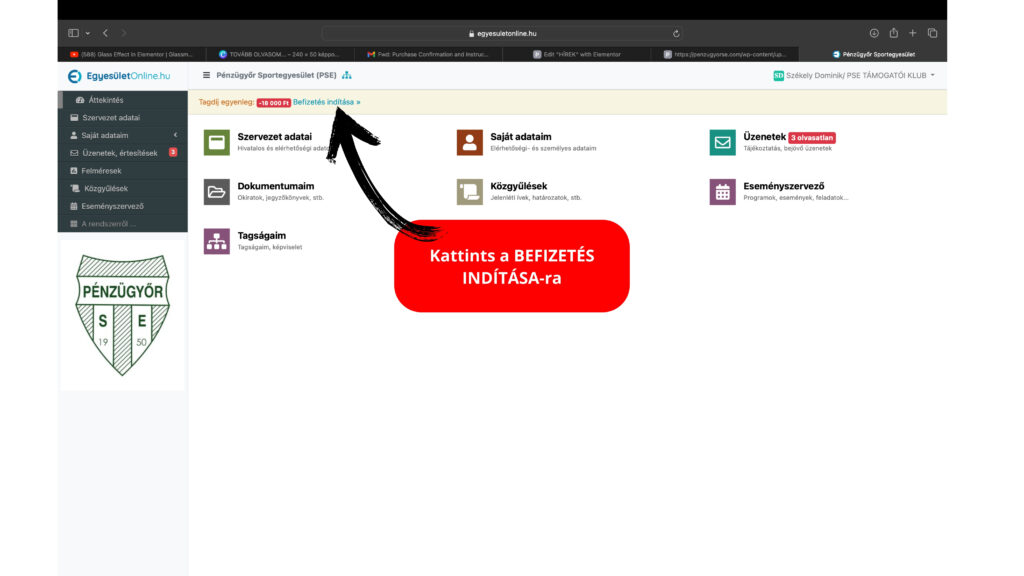Switch to the Pénzügyőr Sportegyesület tab

[873, 54]
